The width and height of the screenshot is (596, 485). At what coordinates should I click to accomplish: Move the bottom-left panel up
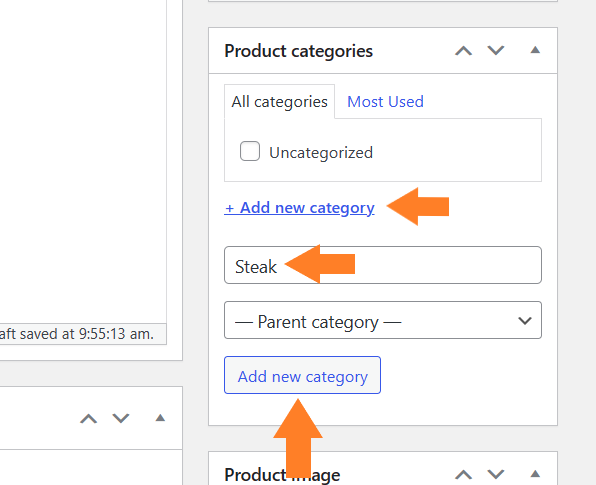click(89, 418)
